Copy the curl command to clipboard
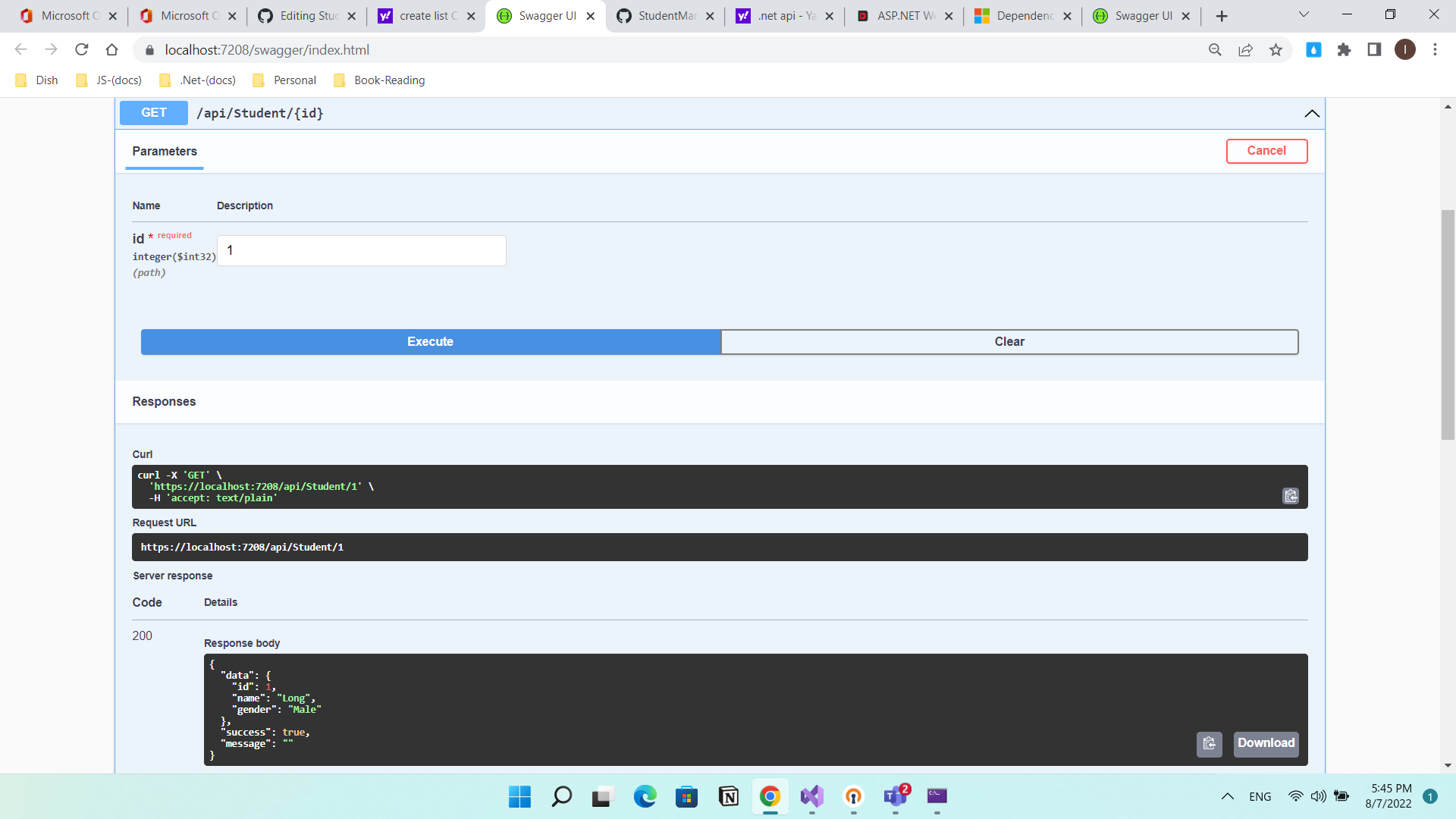The width and height of the screenshot is (1456, 819). 1291,496
